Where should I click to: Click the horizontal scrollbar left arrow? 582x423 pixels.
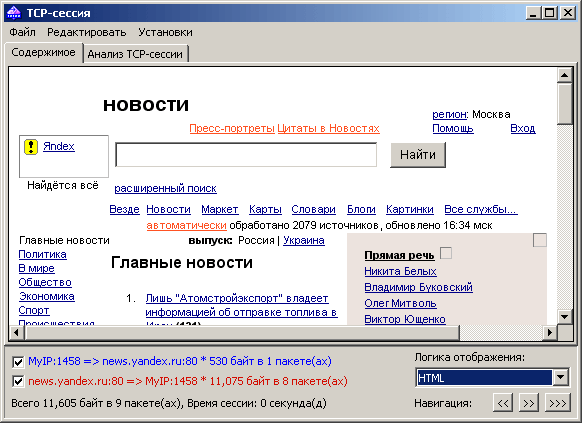[x=16, y=333]
